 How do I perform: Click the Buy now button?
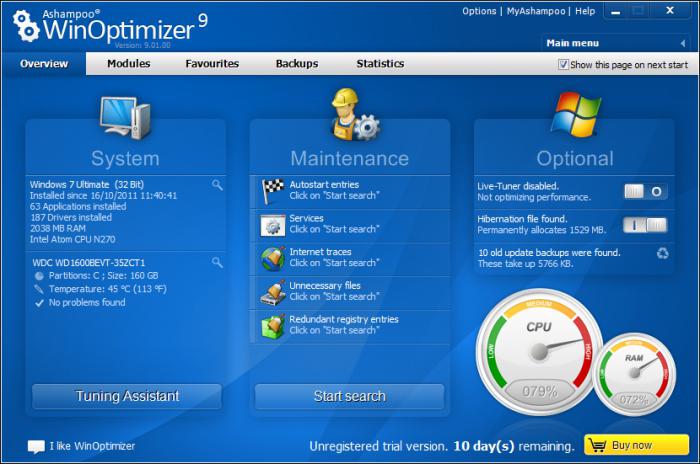[636, 445]
